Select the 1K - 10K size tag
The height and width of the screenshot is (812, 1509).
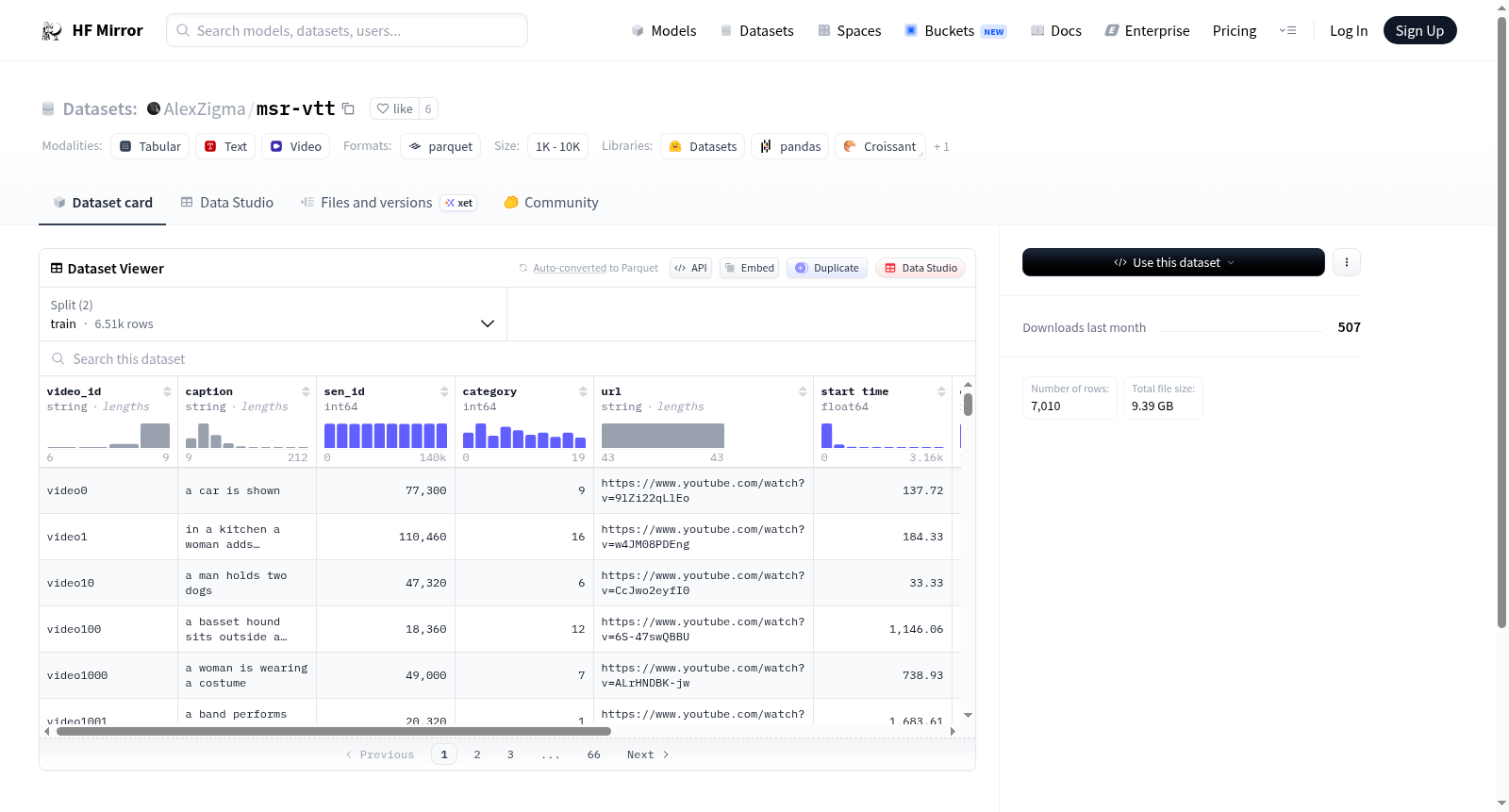click(557, 146)
